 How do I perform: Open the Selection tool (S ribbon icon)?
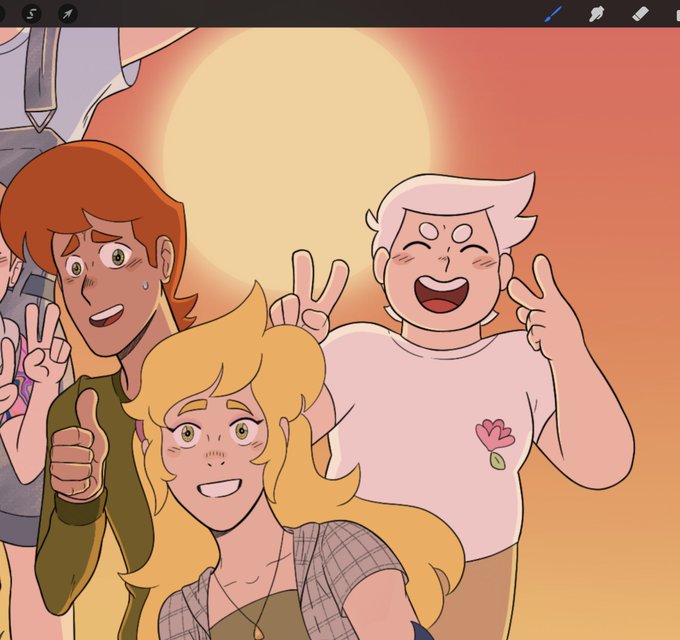point(31,14)
